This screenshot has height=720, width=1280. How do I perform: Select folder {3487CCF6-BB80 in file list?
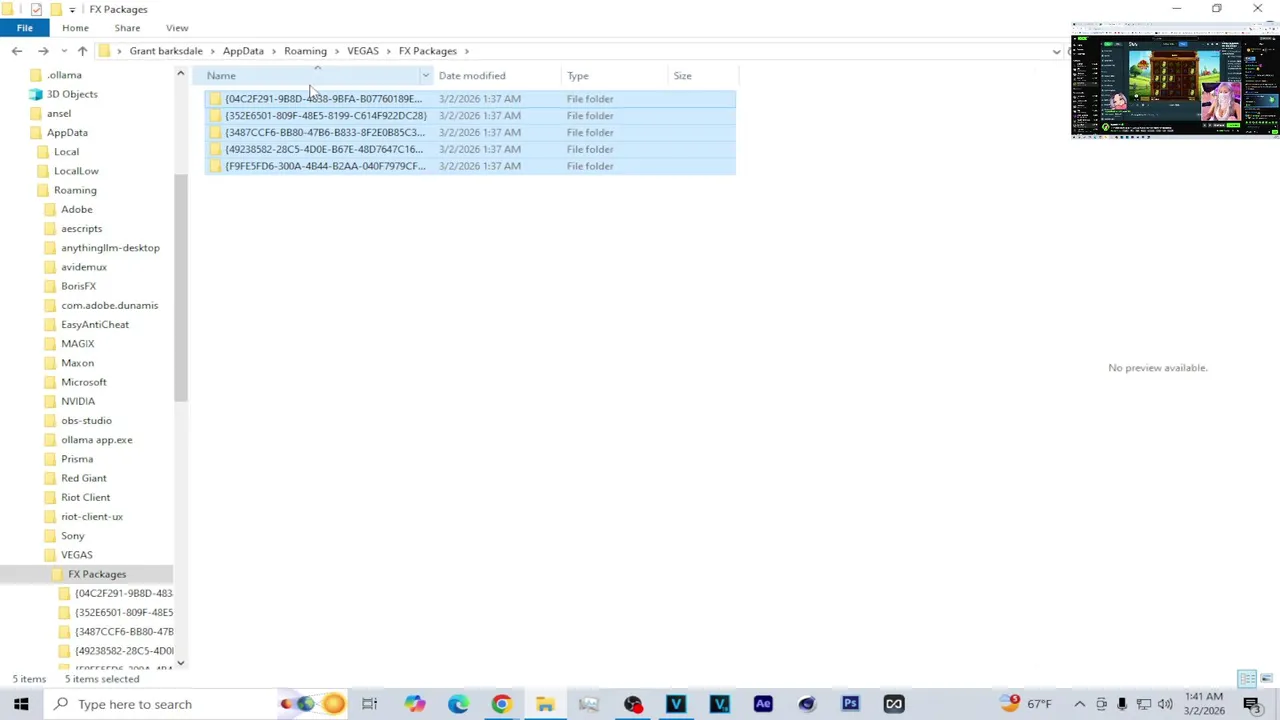tap(470, 133)
